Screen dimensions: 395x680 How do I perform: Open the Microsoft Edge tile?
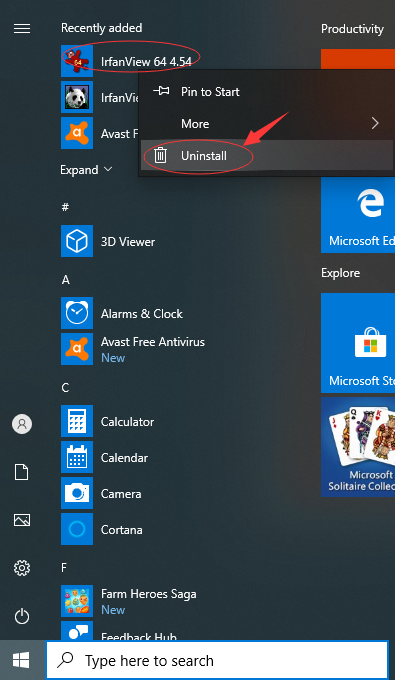[x=358, y=215]
